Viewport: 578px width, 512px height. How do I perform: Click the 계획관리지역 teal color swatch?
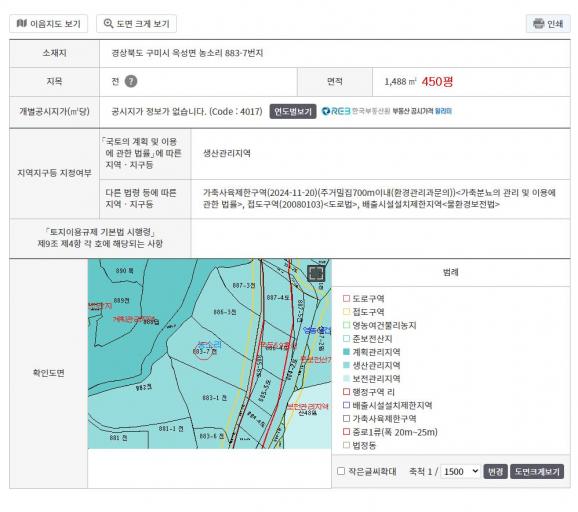click(346, 352)
